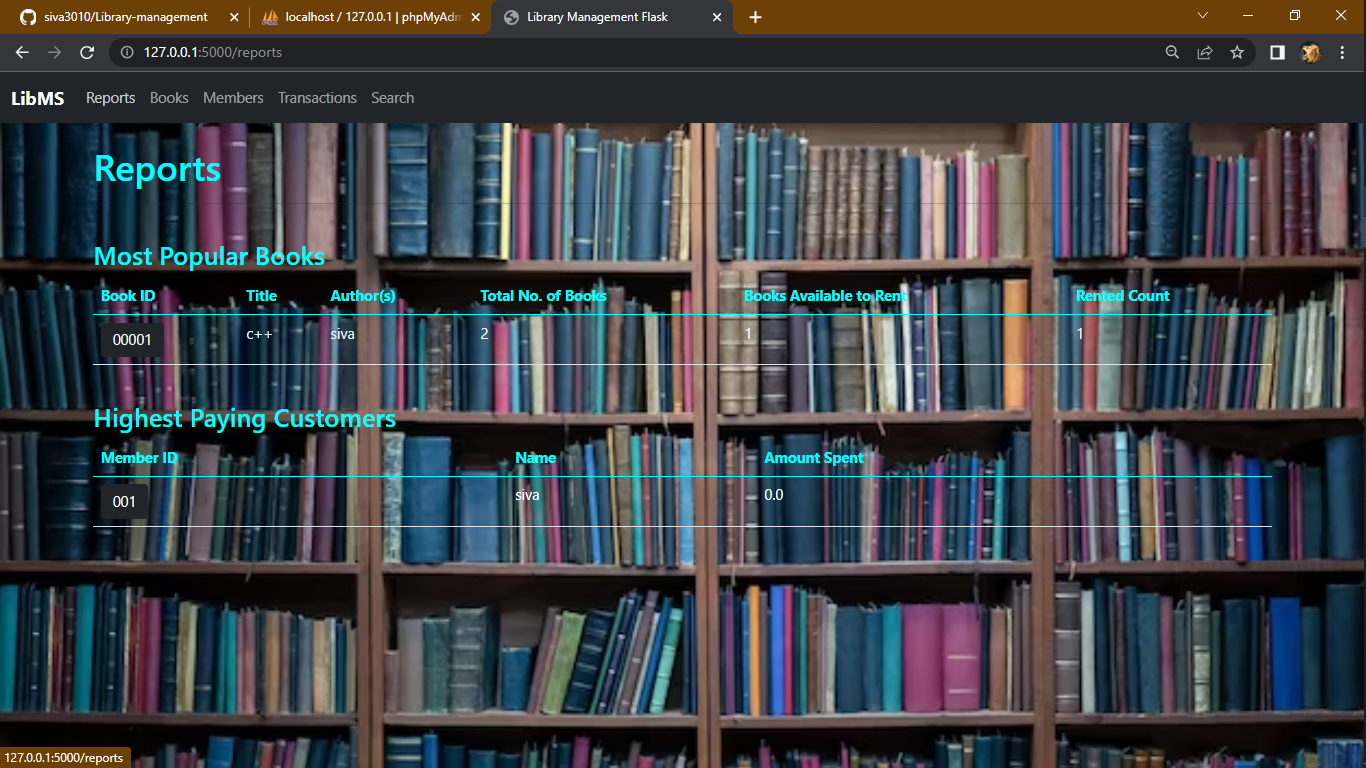
Task: Click book ID 00001 button
Action: pyautogui.click(x=131, y=339)
